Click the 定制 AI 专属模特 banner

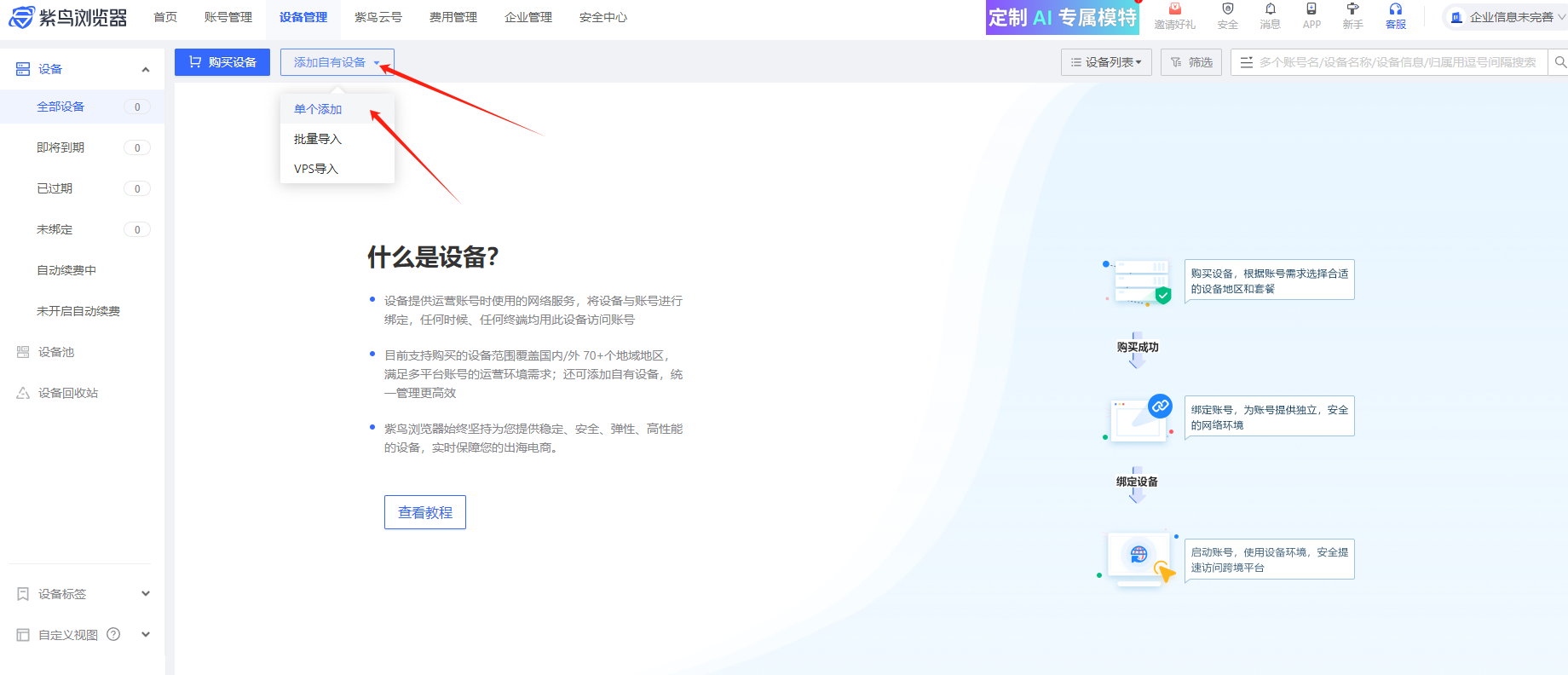click(1063, 18)
